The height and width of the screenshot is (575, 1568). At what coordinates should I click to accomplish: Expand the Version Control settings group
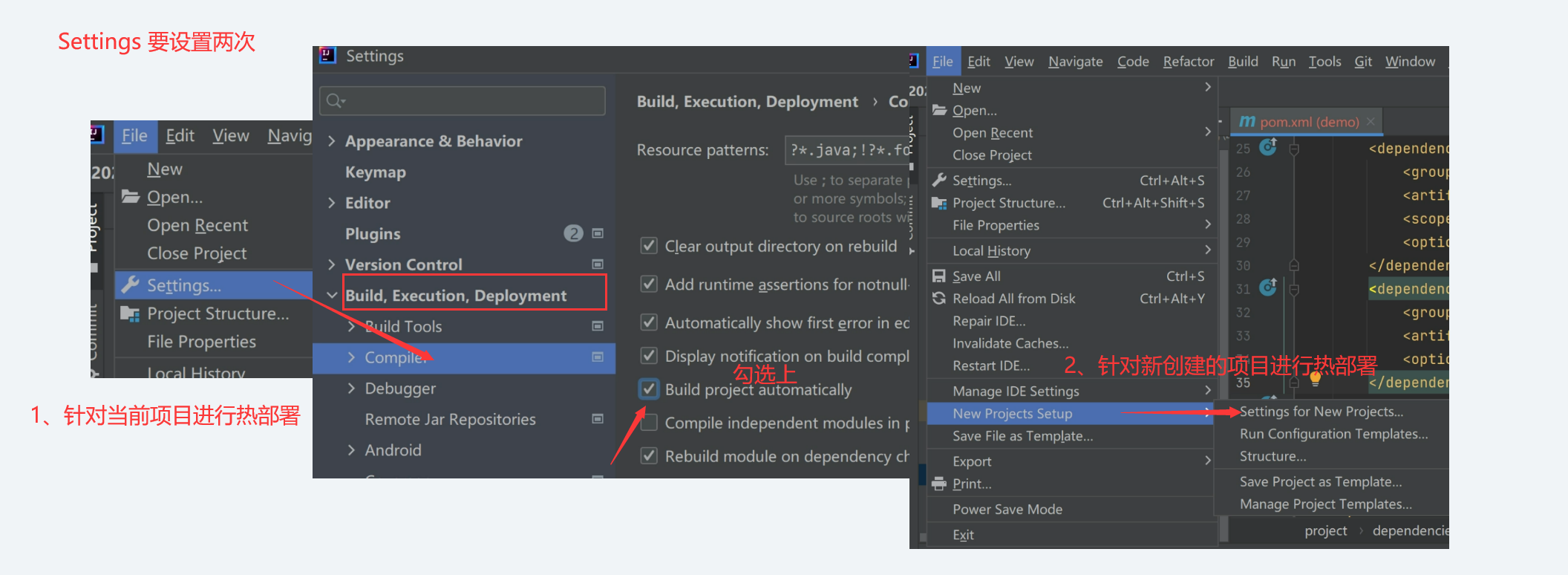coord(332,264)
